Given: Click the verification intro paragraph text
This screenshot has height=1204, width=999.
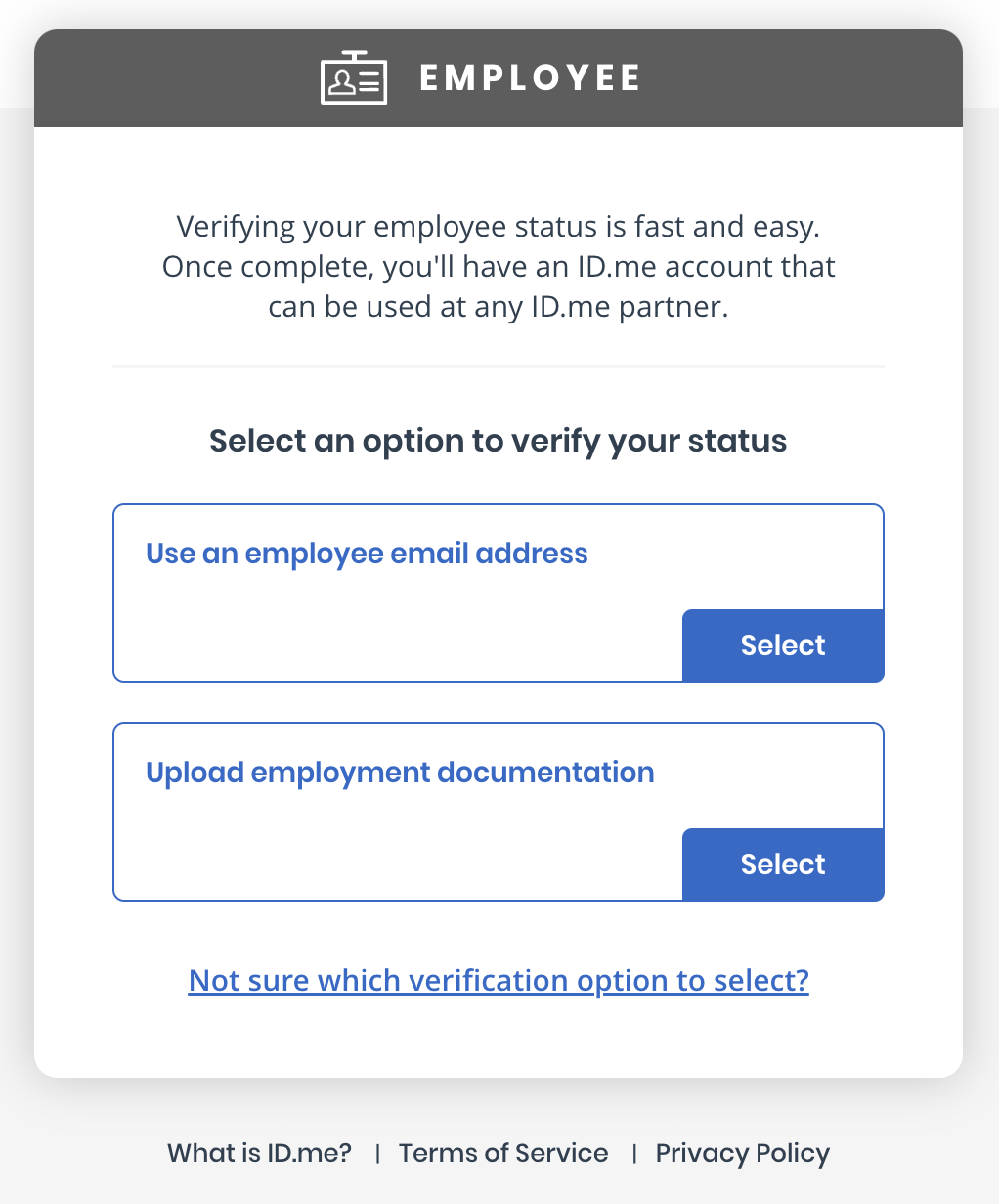Looking at the screenshot, I should tap(499, 265).
